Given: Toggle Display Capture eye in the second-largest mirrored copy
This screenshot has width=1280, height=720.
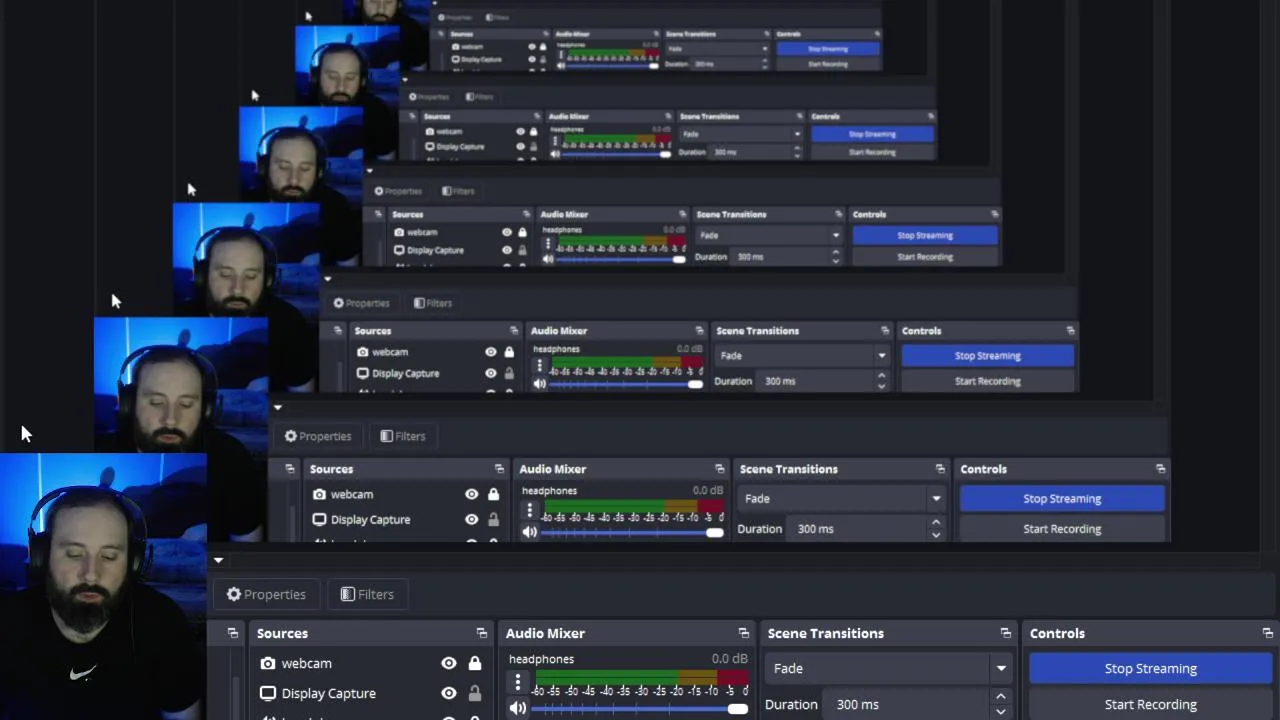Looking at the screenshot, I should pyautogui.click(x=471, y=519).
